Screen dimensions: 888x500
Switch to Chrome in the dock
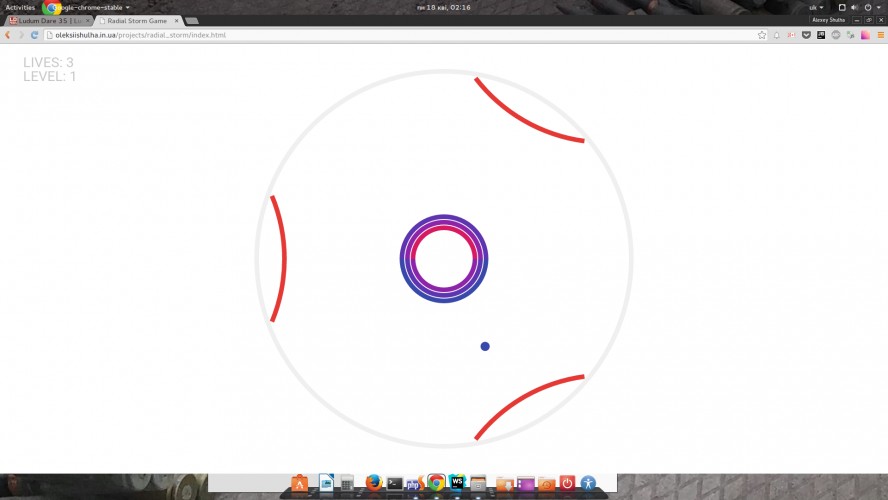(436, 482)
